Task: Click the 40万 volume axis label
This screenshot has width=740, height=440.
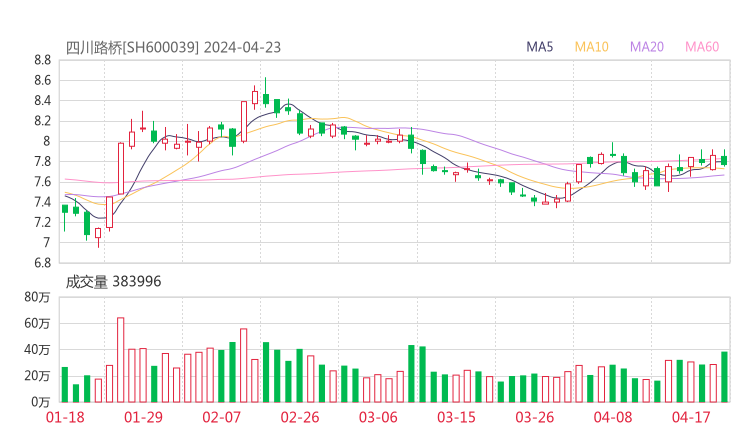Action: pyautogui.click(x=37, y=350)
